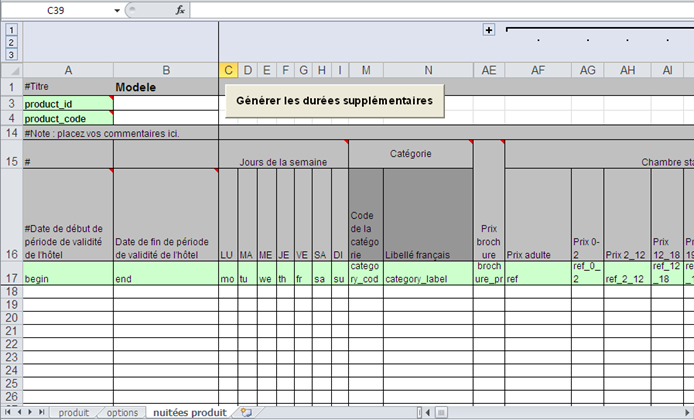Open the Name Box dropdown arrow

coord(117,10)
